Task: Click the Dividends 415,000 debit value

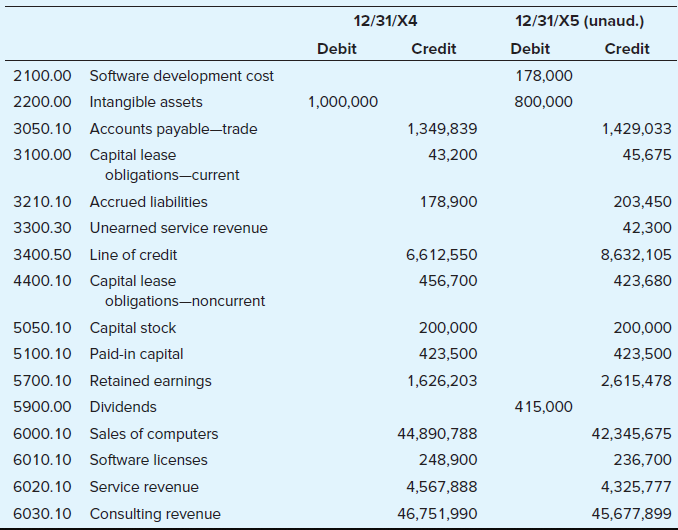Action: click(x=544, y=407)
